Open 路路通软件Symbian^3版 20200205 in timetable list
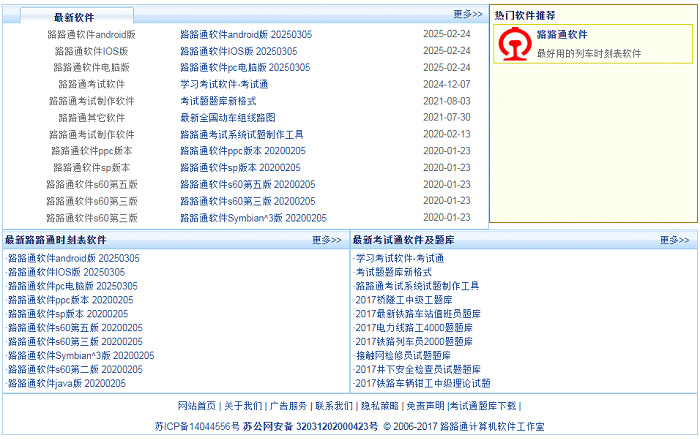The height and width of the screenshot is (439, 700). 81,355
